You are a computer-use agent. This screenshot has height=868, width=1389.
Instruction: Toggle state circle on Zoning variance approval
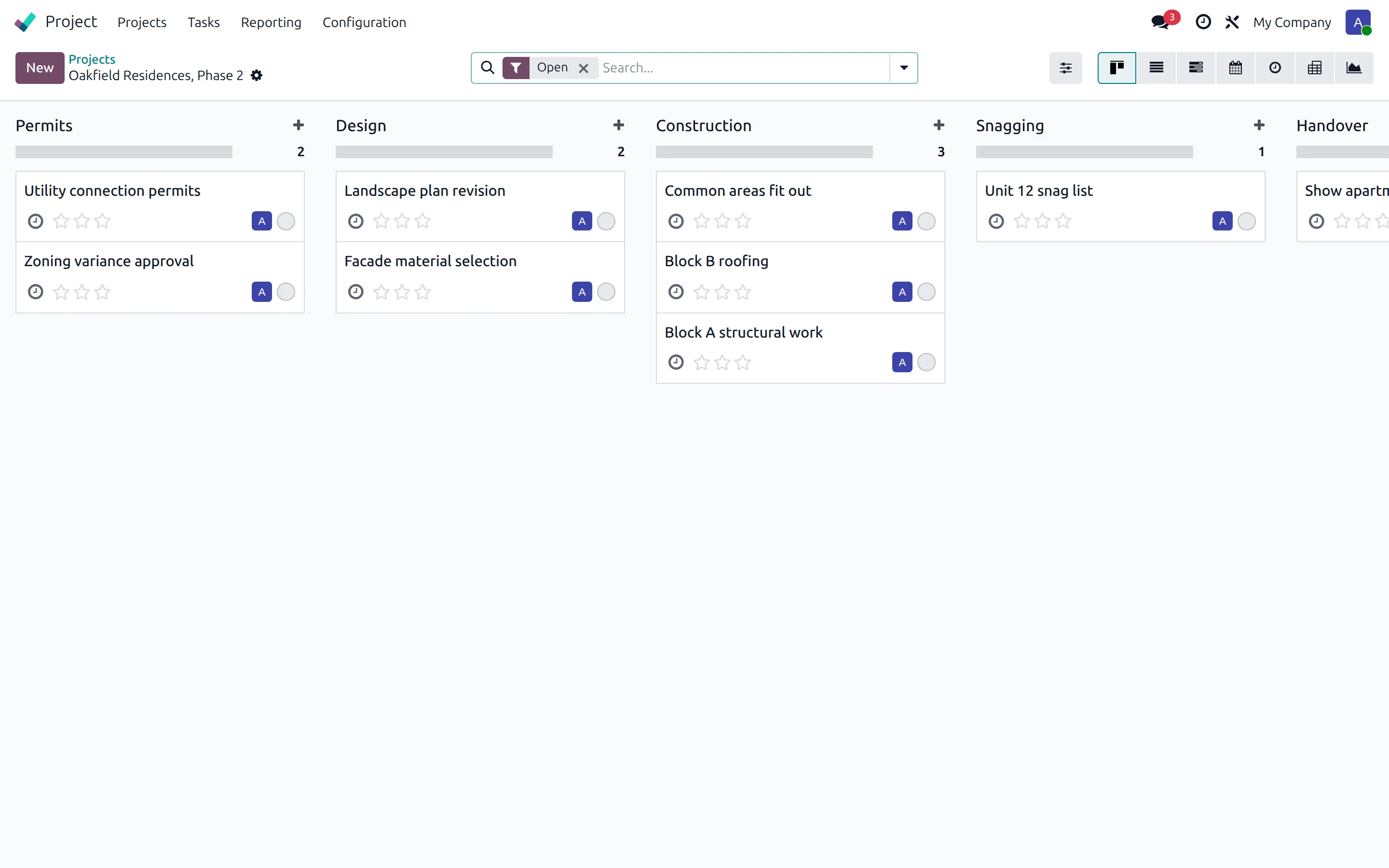pyautogui.click(x=286, y=292)
